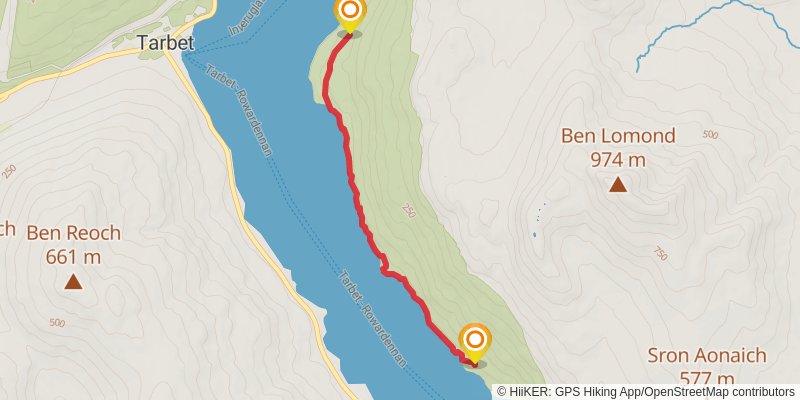Click the Ben Reoch 661 m label

click(73, 244)
